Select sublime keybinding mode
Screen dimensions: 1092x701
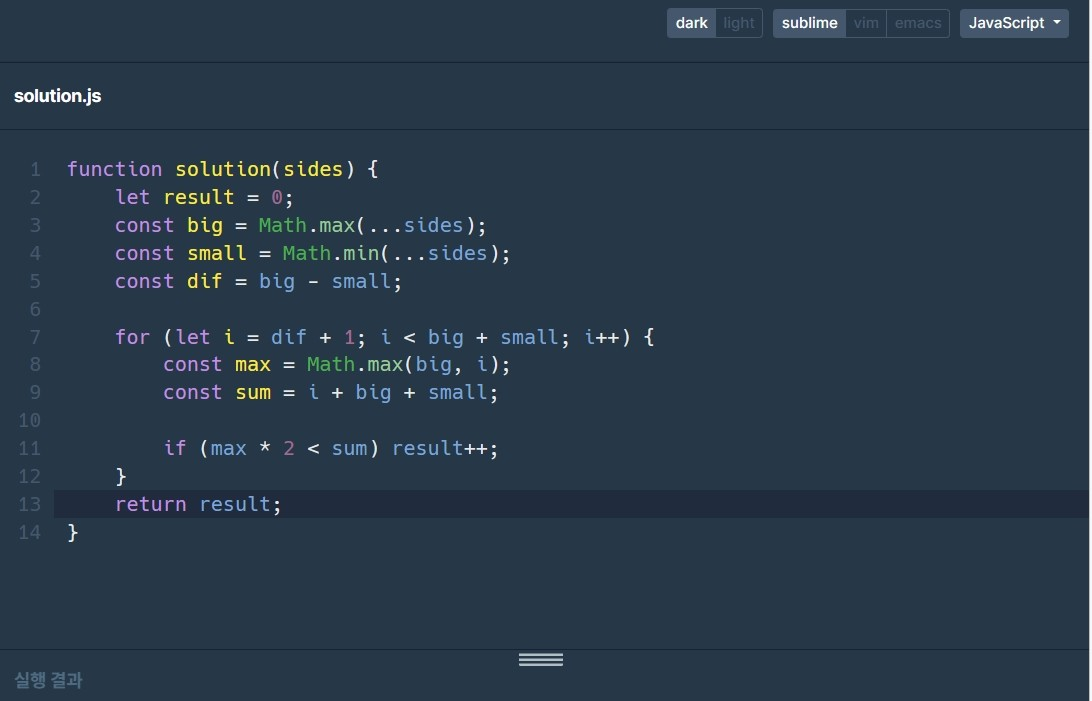point(809,23)
